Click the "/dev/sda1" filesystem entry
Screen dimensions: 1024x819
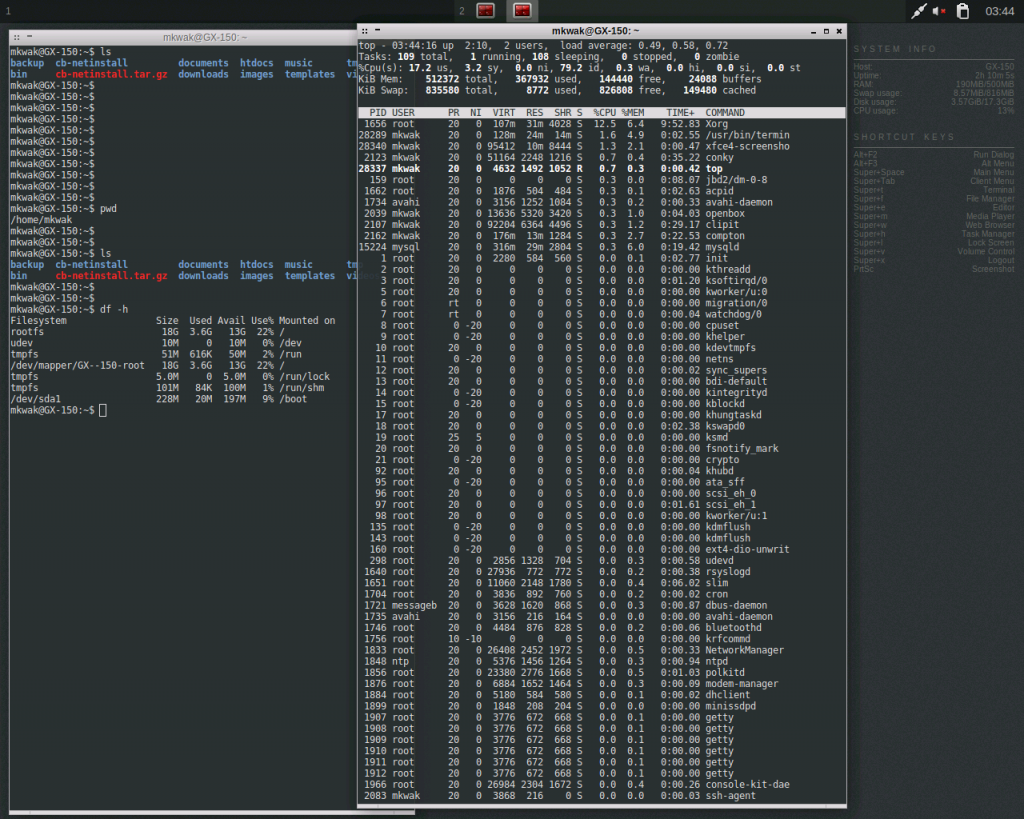click(36, 399)
